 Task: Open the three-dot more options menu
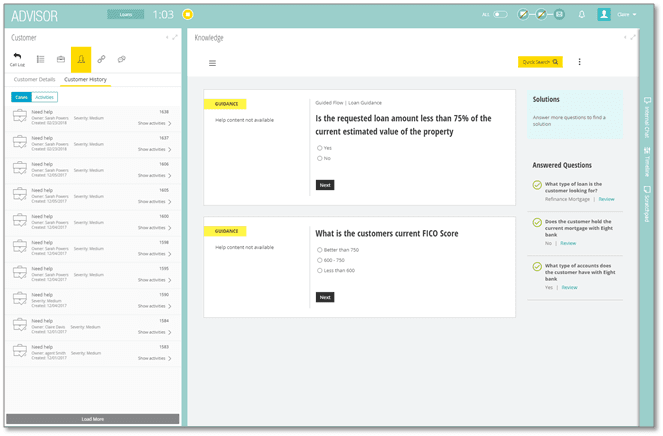click(579, 62)
